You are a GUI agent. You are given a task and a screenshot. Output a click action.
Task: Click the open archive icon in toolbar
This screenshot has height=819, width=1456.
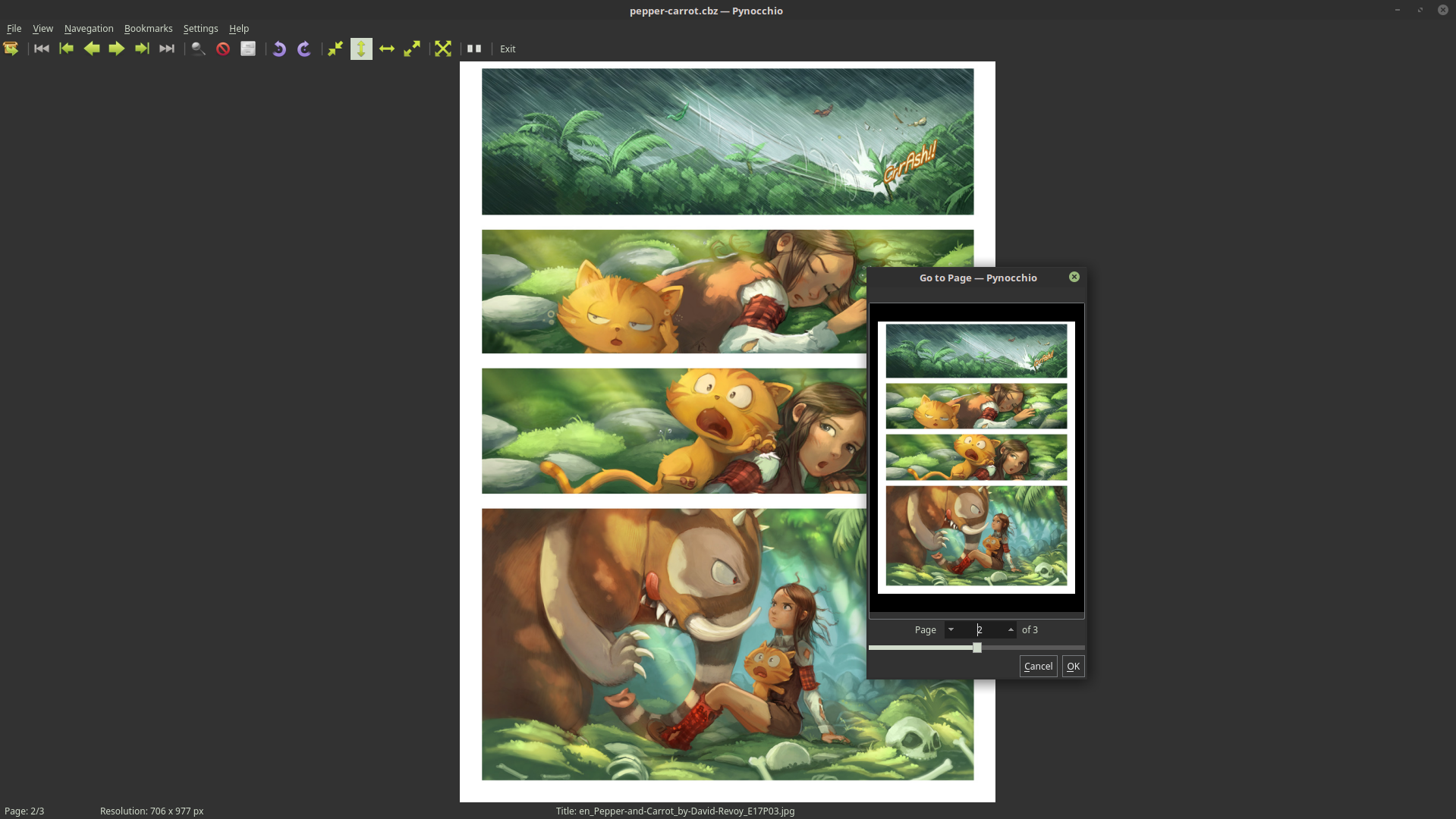click(x=11, y=49)
